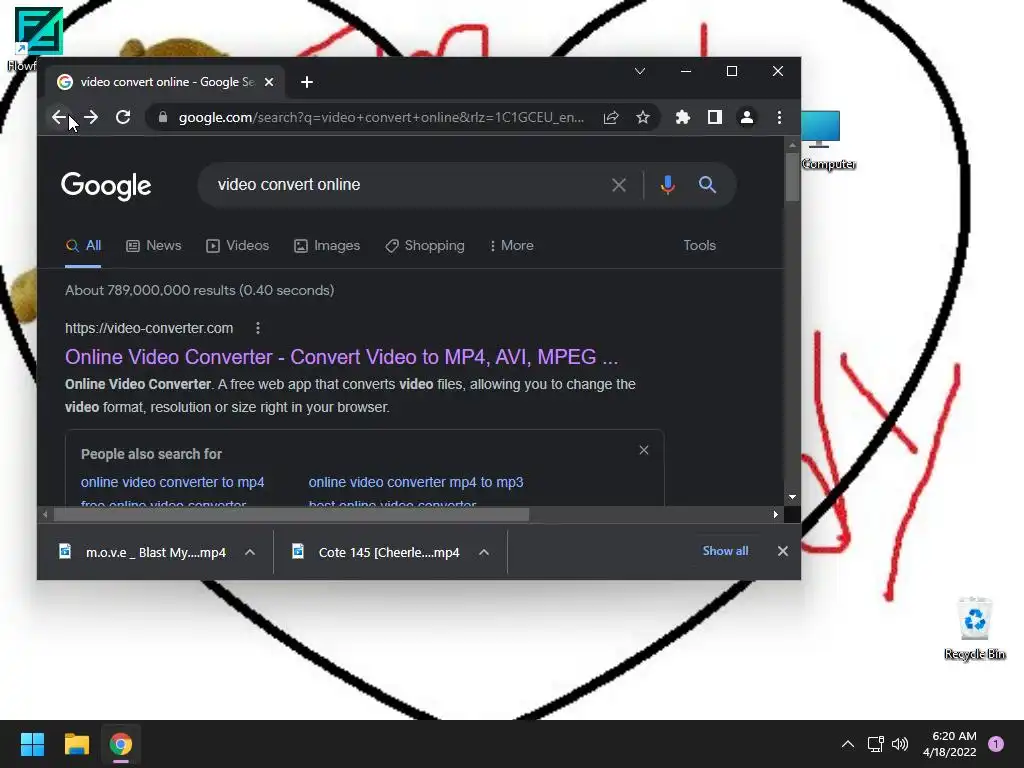The width and height of the screenshot is (1024, 768).
Task: Click the lock icon in address bar
Action: [163, 118]
